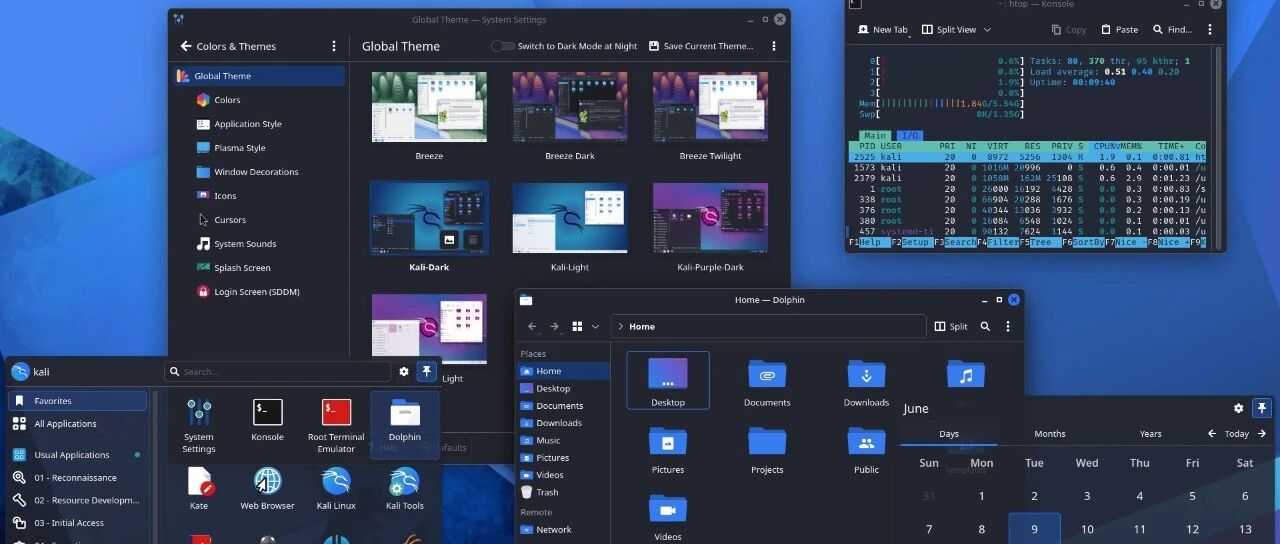Open 03 - Initial Access category
This screenshot has height=544, width=1280.
[x=77, y=523]
